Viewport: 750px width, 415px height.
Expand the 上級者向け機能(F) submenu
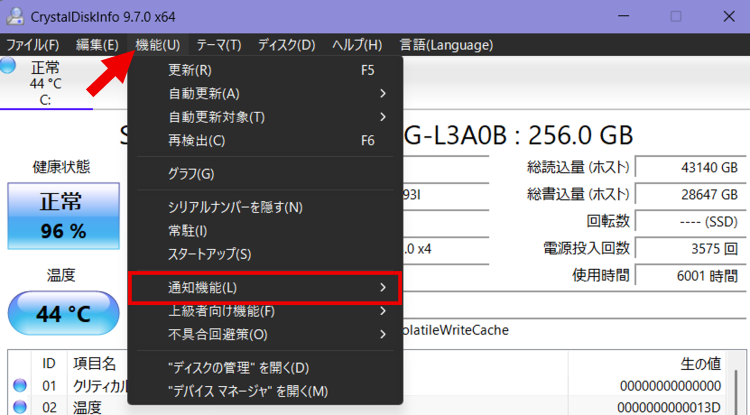coord(265,311)
